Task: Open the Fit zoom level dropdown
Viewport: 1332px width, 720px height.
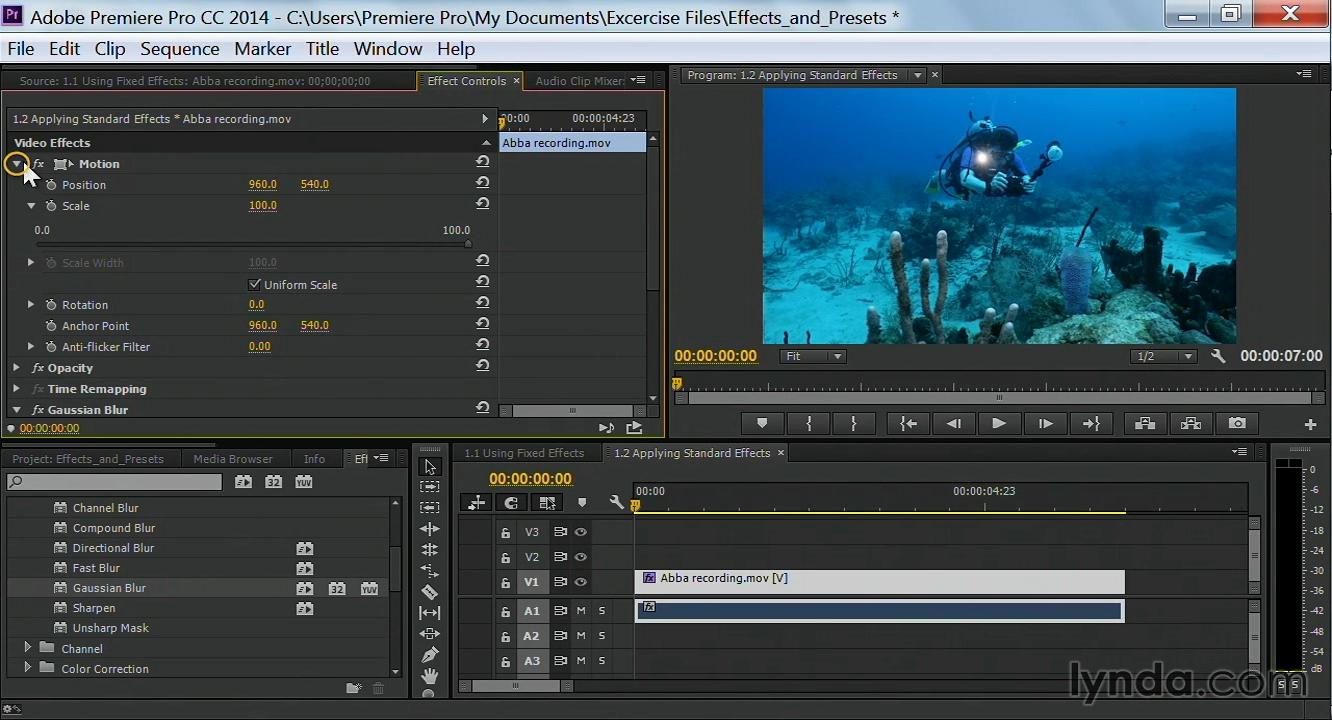Action: pos(813,356)
